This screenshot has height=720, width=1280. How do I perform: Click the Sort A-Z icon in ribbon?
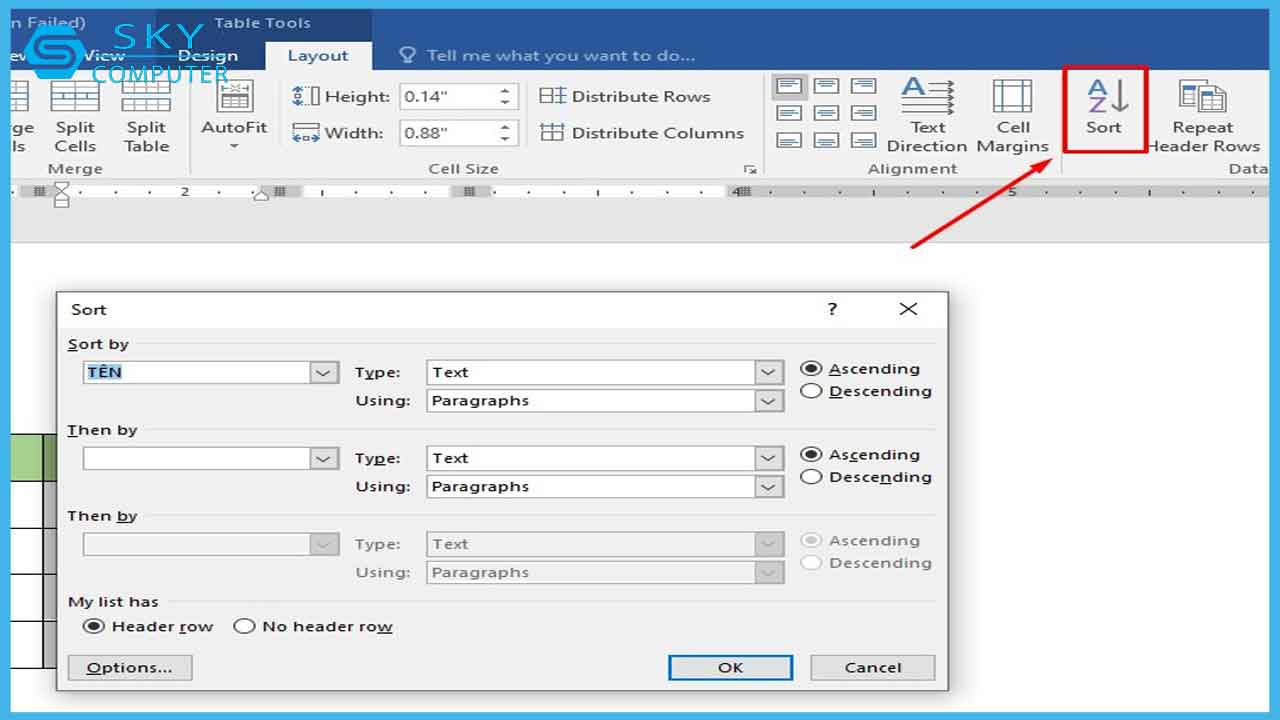point(1105,98)
